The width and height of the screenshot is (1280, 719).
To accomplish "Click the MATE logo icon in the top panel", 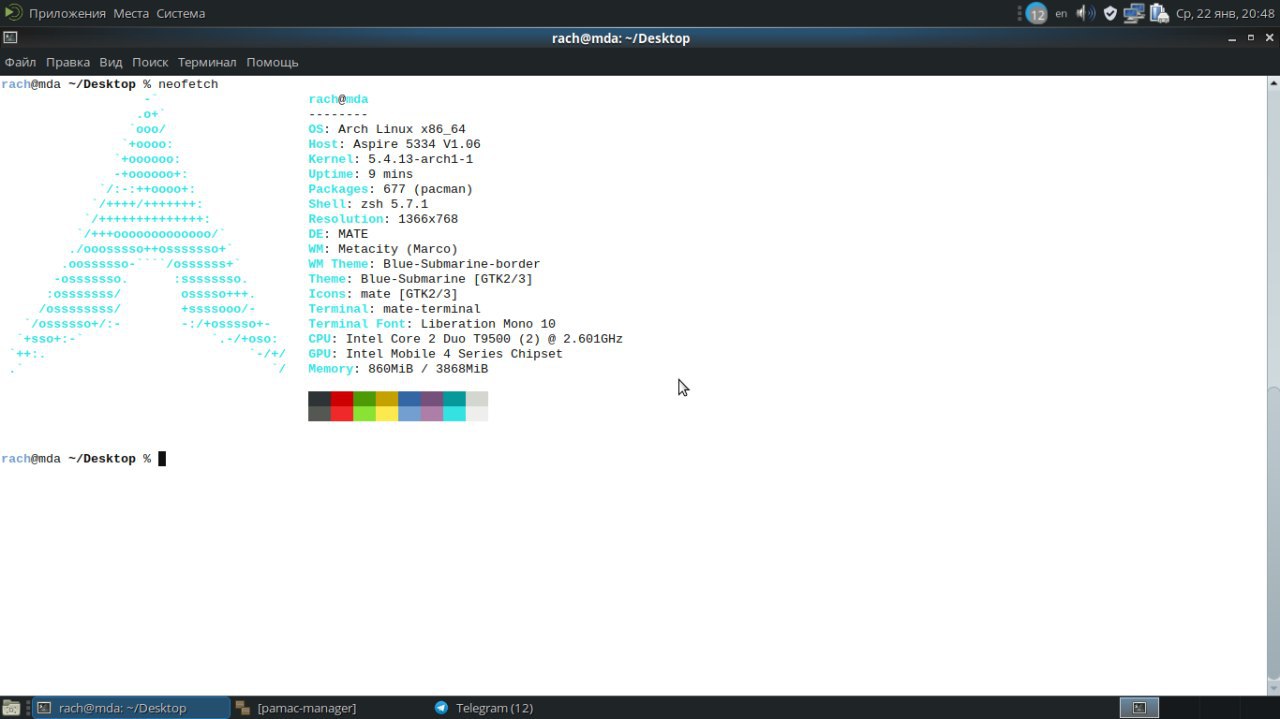I will pyautogui.click(x=12, y=13).
